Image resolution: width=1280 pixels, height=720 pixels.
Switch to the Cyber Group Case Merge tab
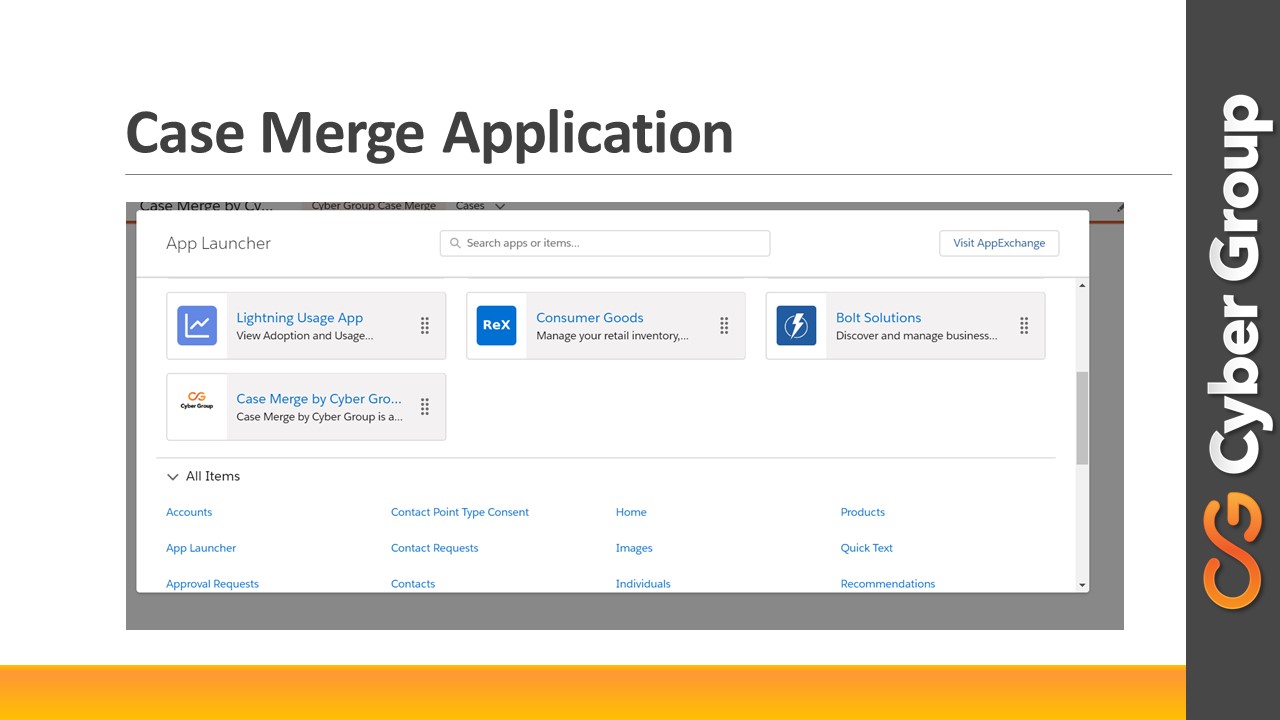(374, 205)
